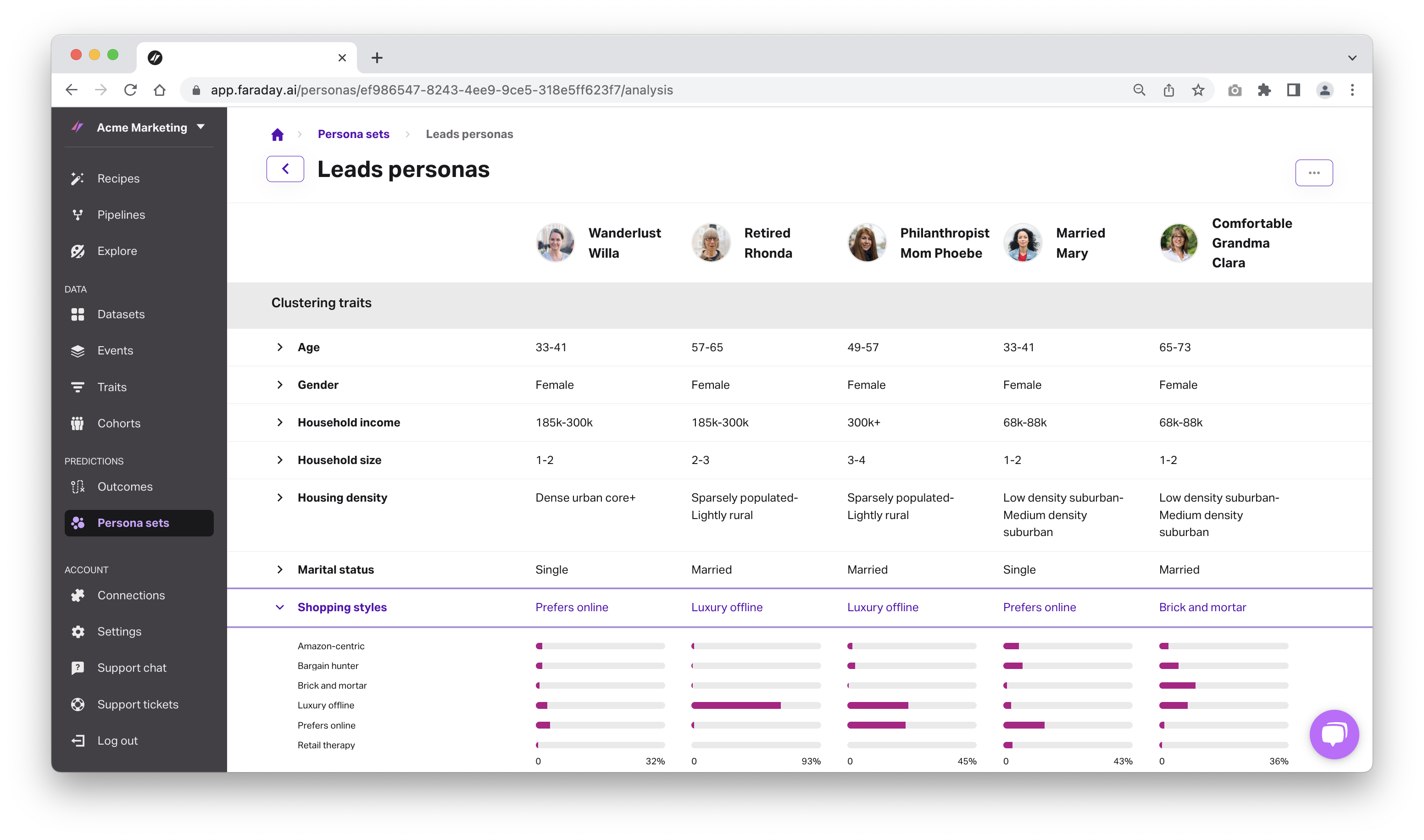Open the Recipes section
The height and width of the screenshot is (840, 1424).
coord(118,178)
